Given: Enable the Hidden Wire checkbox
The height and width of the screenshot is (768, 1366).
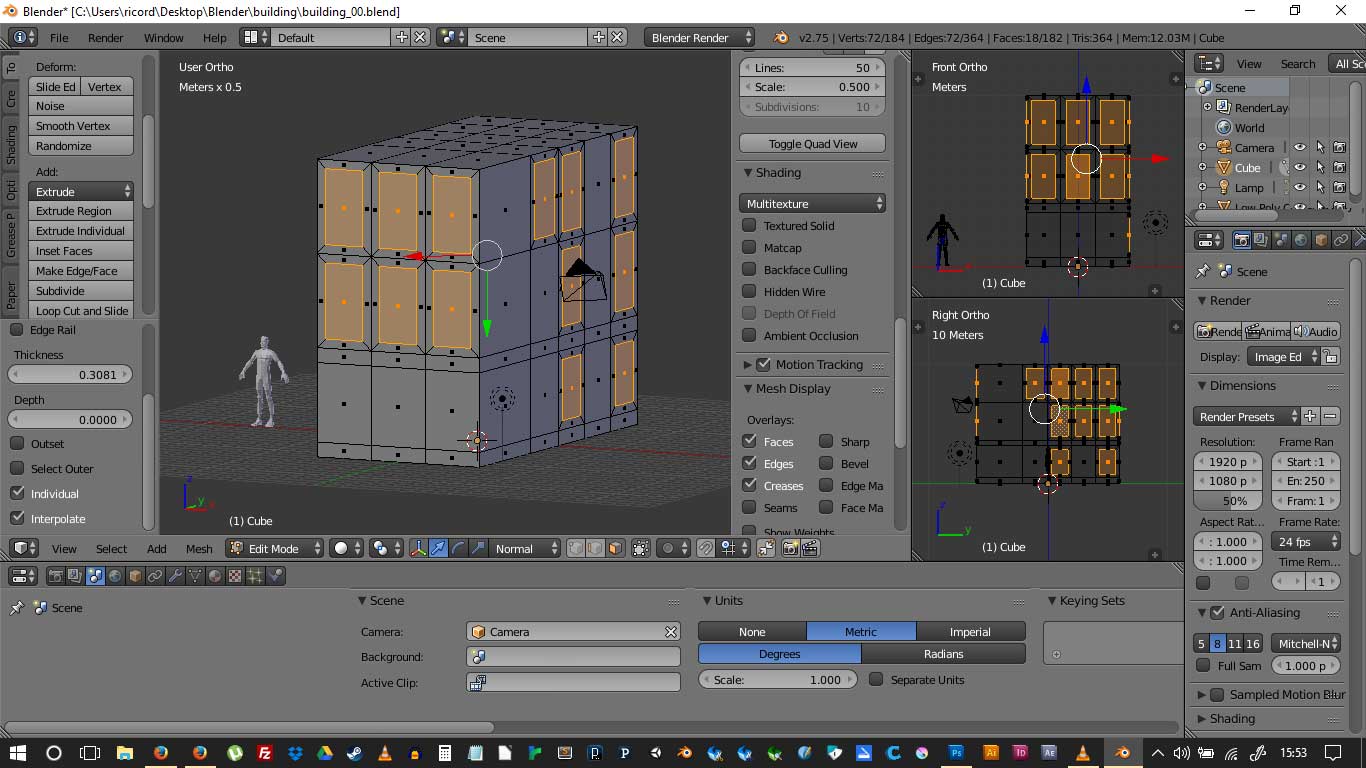Looking at the screenshot, I should coord(749,292).
